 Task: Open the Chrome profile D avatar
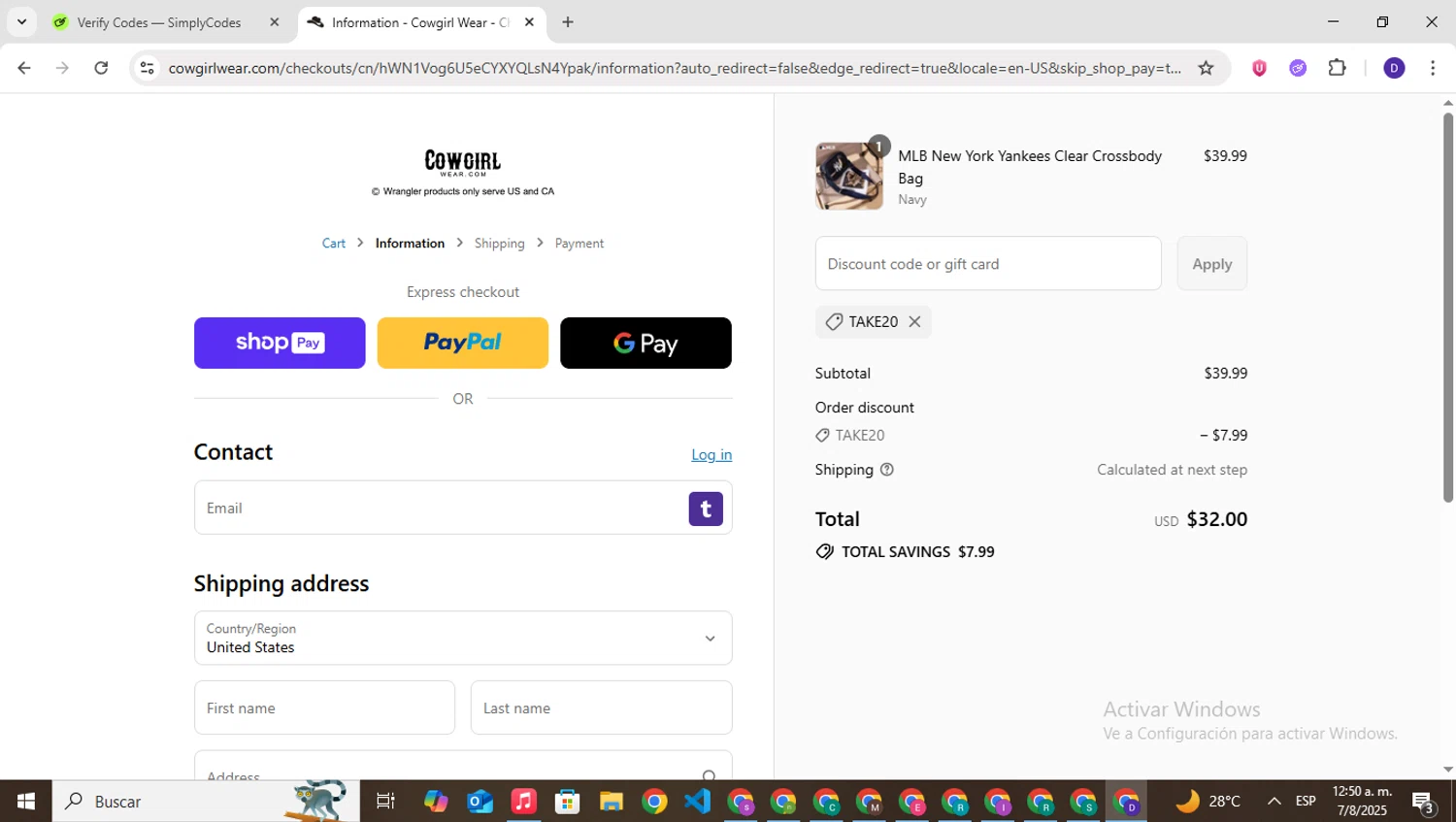click(x=1394, y=68)
